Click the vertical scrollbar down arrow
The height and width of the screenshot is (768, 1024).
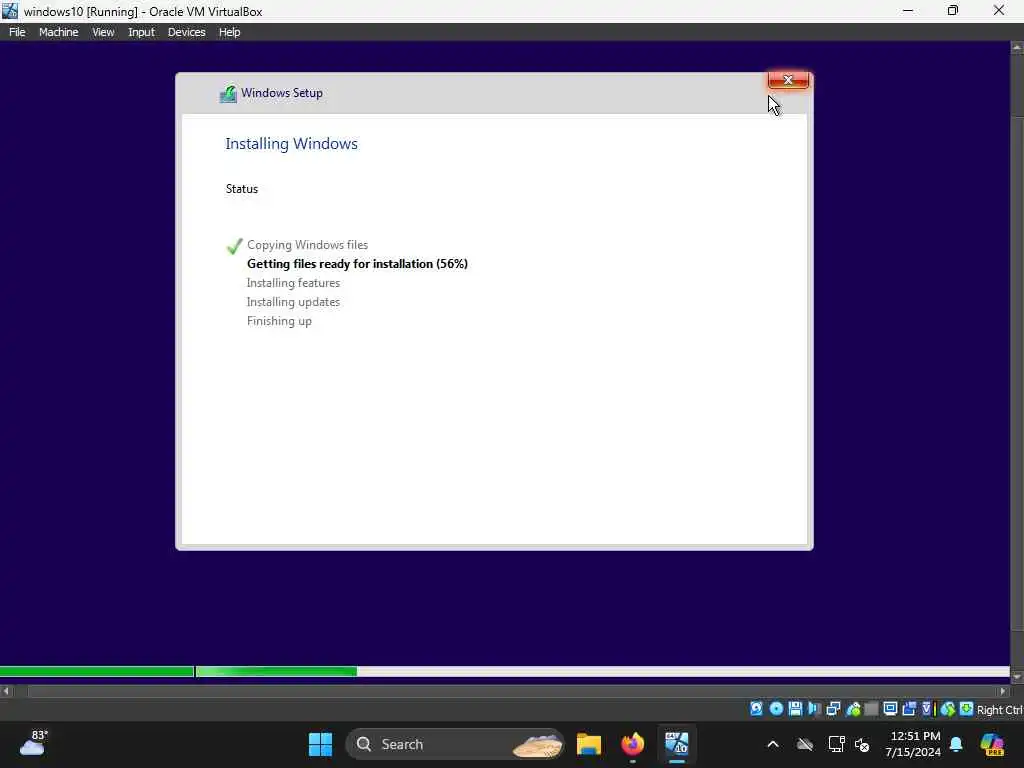1017,677
